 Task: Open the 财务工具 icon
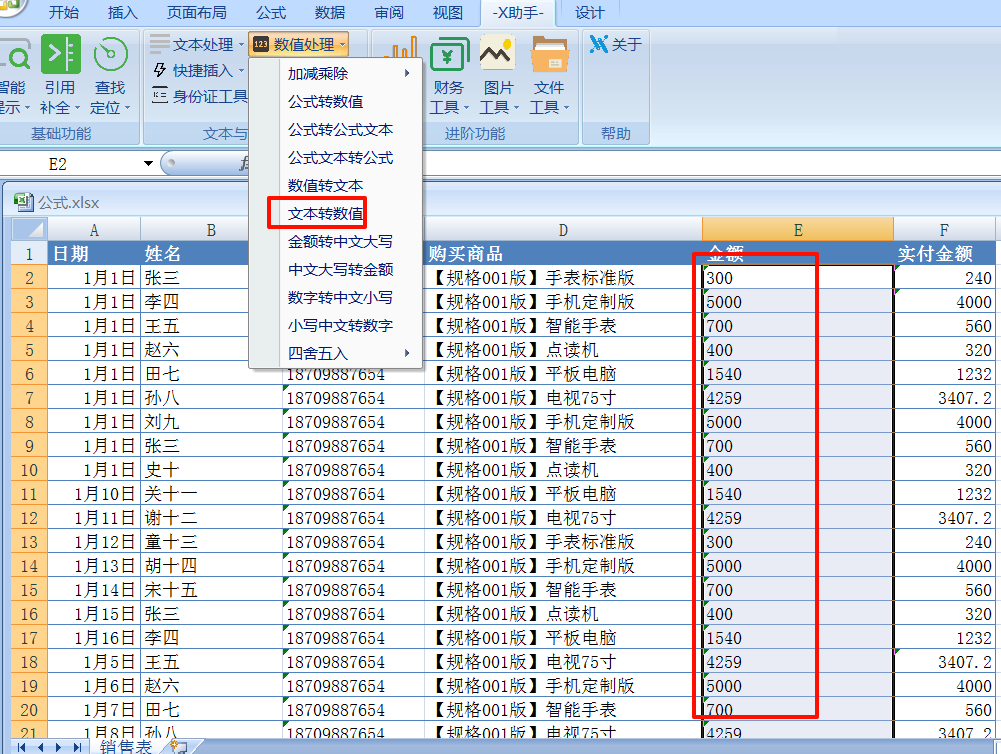click(449, 54)
